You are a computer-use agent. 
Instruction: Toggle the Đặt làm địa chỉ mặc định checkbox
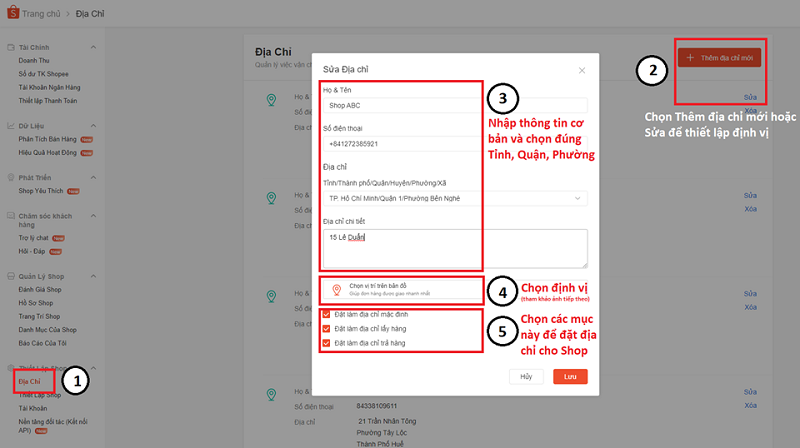327,314
